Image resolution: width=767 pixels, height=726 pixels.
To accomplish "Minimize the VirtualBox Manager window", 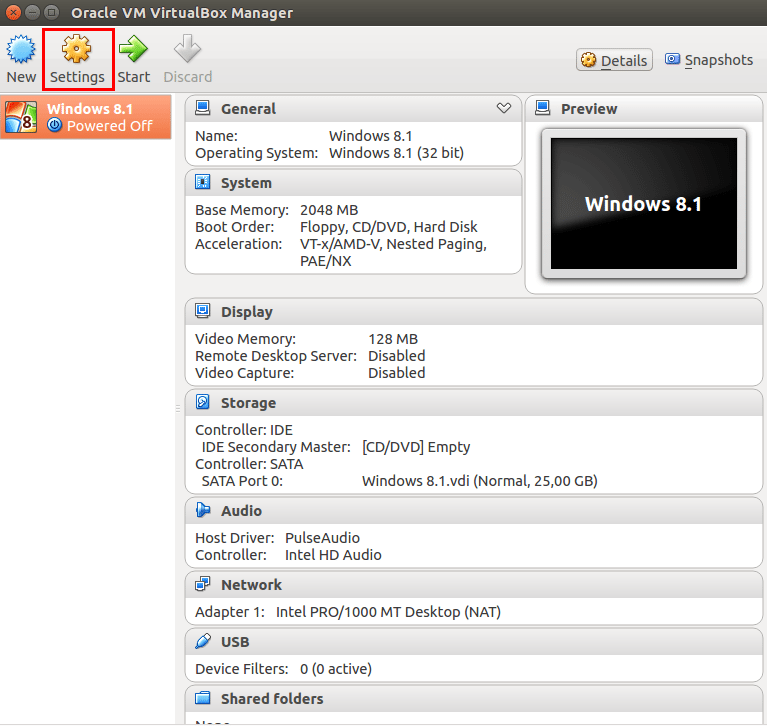I will (32, 12).
